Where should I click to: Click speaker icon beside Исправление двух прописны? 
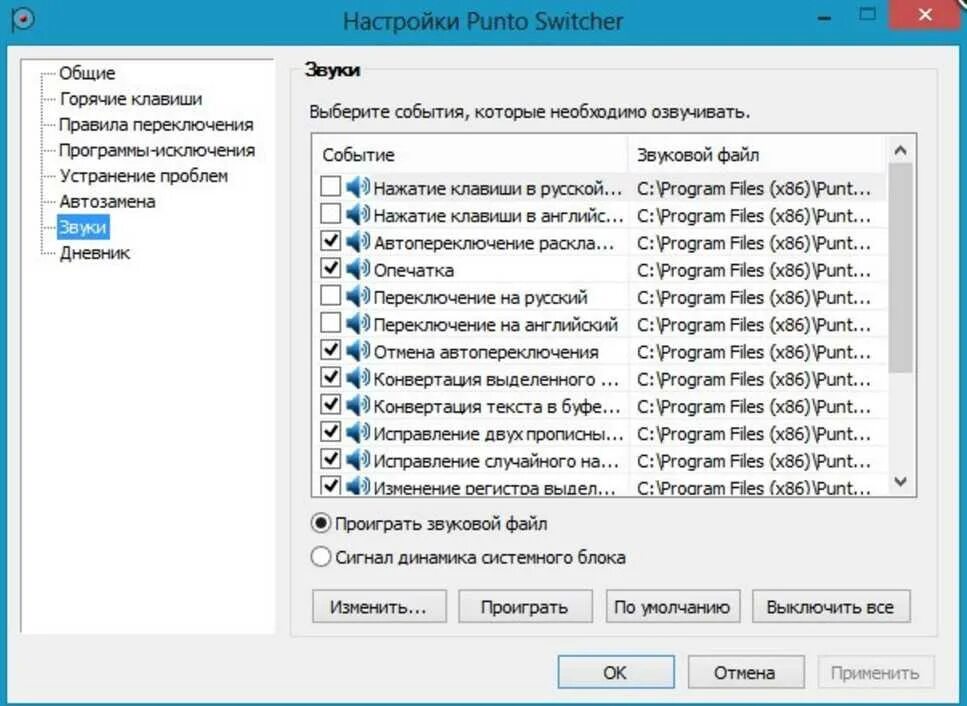(358, 432)
